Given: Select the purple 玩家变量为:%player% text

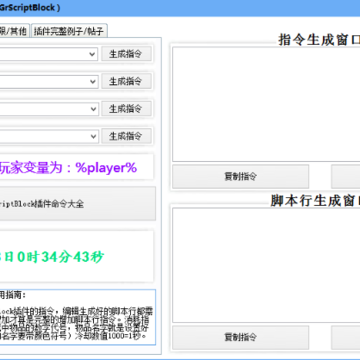Looking at the screenshot, I should [68, 167].
